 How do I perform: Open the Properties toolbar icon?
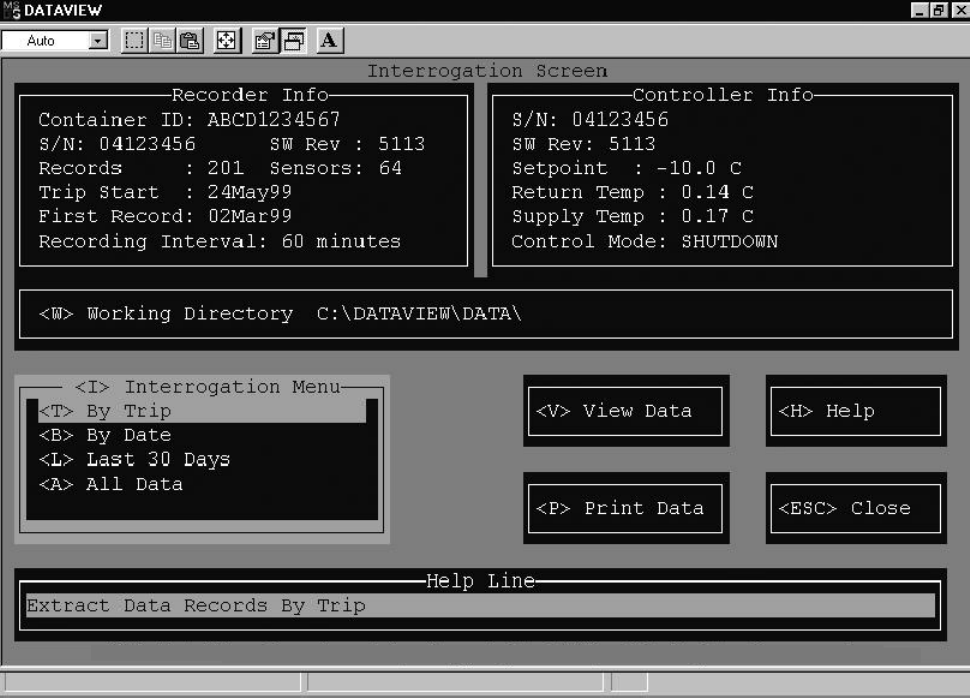point(265,41)
